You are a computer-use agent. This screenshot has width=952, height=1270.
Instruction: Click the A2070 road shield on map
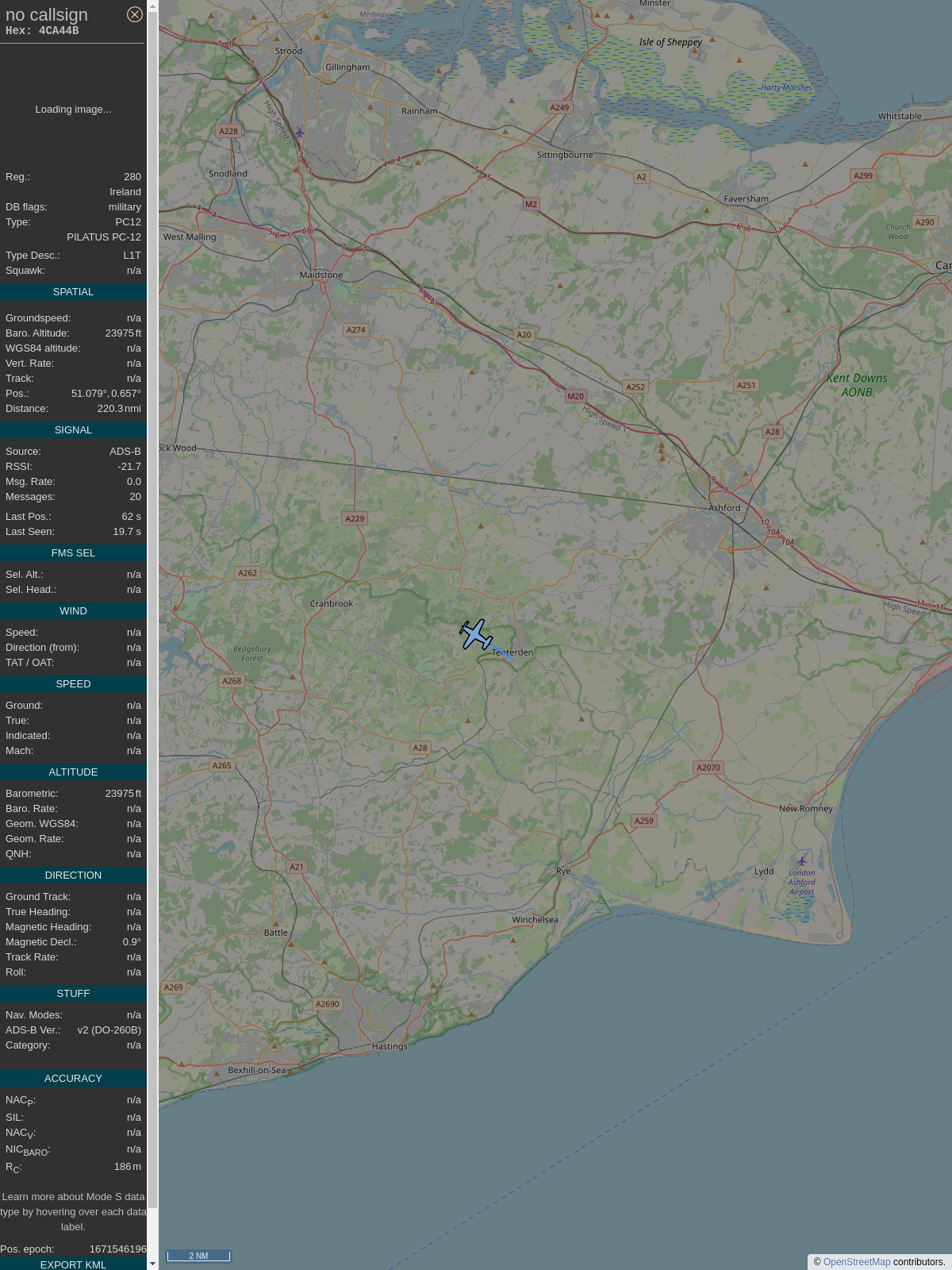tap(708, 768)
